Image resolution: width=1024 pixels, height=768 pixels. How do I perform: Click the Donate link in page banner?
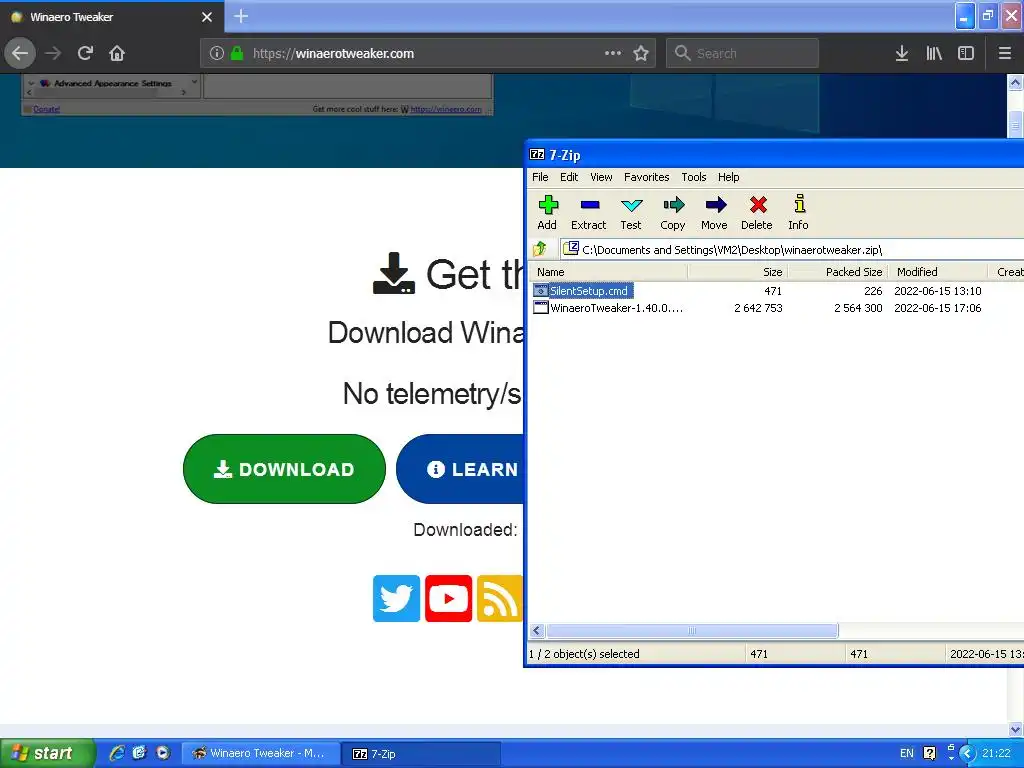pyautogui.click(x=46, y=109)
